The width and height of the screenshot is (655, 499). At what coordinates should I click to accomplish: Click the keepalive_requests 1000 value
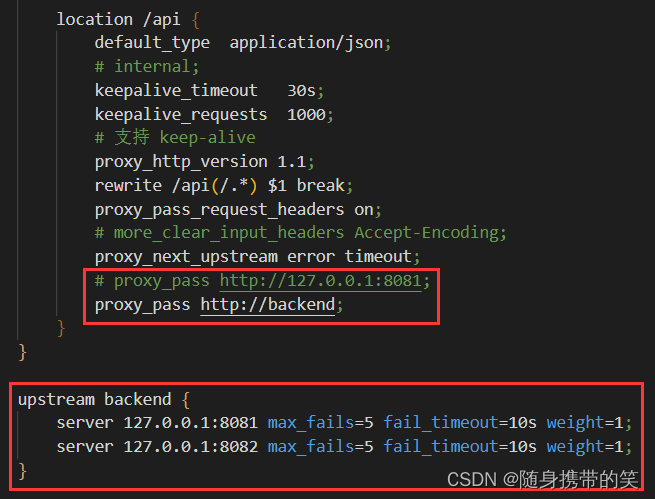[x=306, y=114]
